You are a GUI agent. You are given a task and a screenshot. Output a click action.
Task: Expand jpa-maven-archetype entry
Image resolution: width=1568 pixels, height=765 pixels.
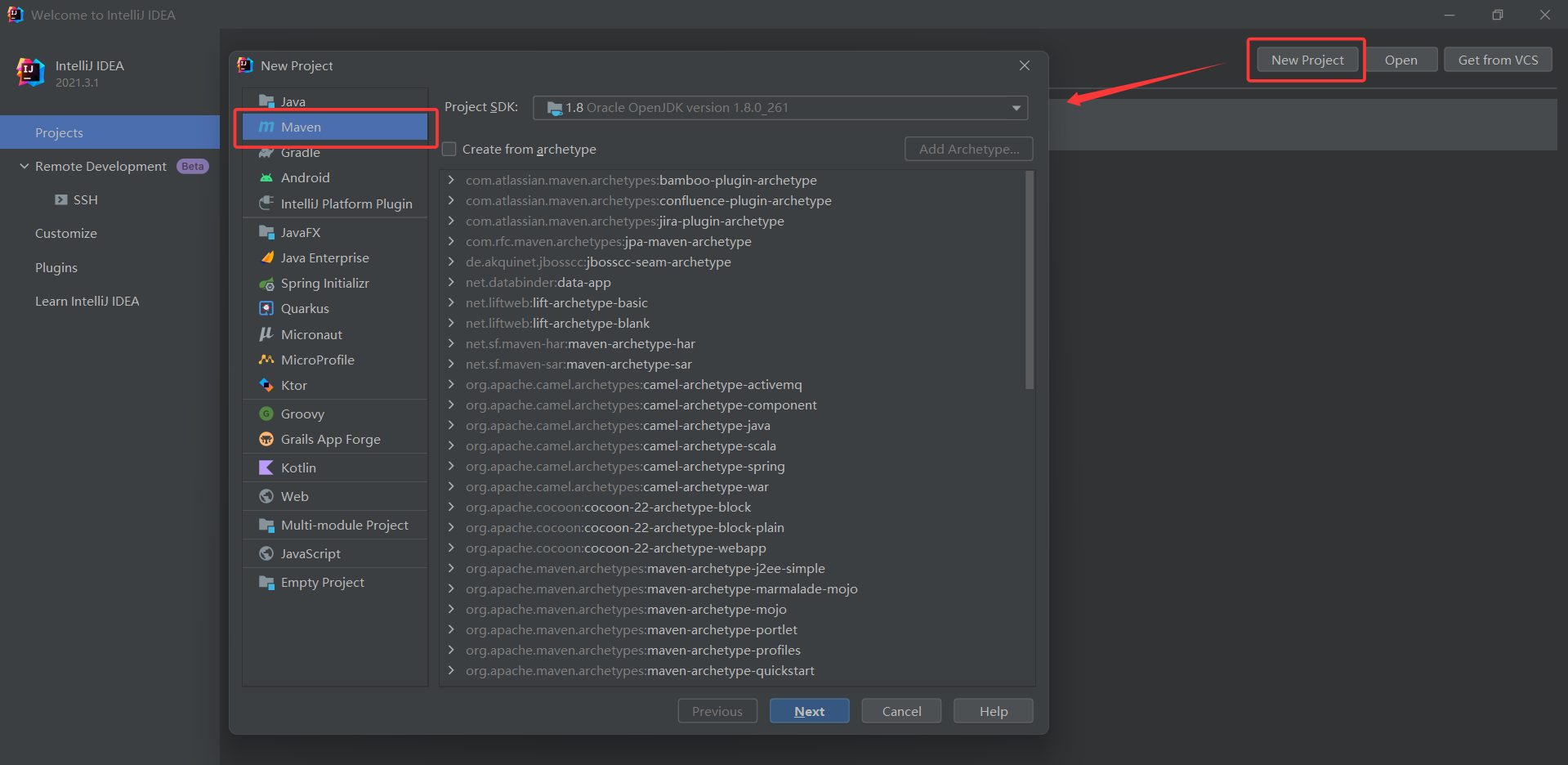pyautogui.click(x=451, y=241)
